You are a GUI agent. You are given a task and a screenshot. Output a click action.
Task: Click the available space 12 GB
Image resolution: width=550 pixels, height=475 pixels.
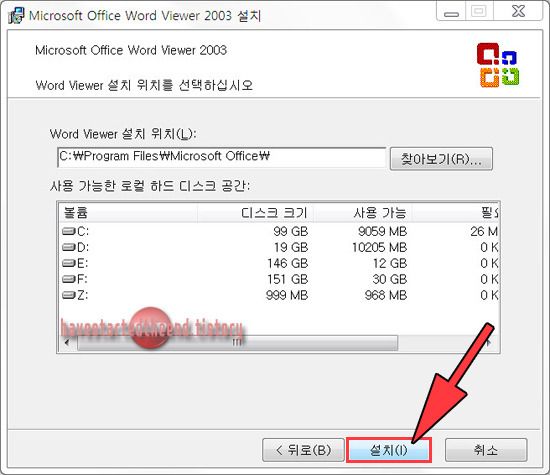tap(390, 263)
